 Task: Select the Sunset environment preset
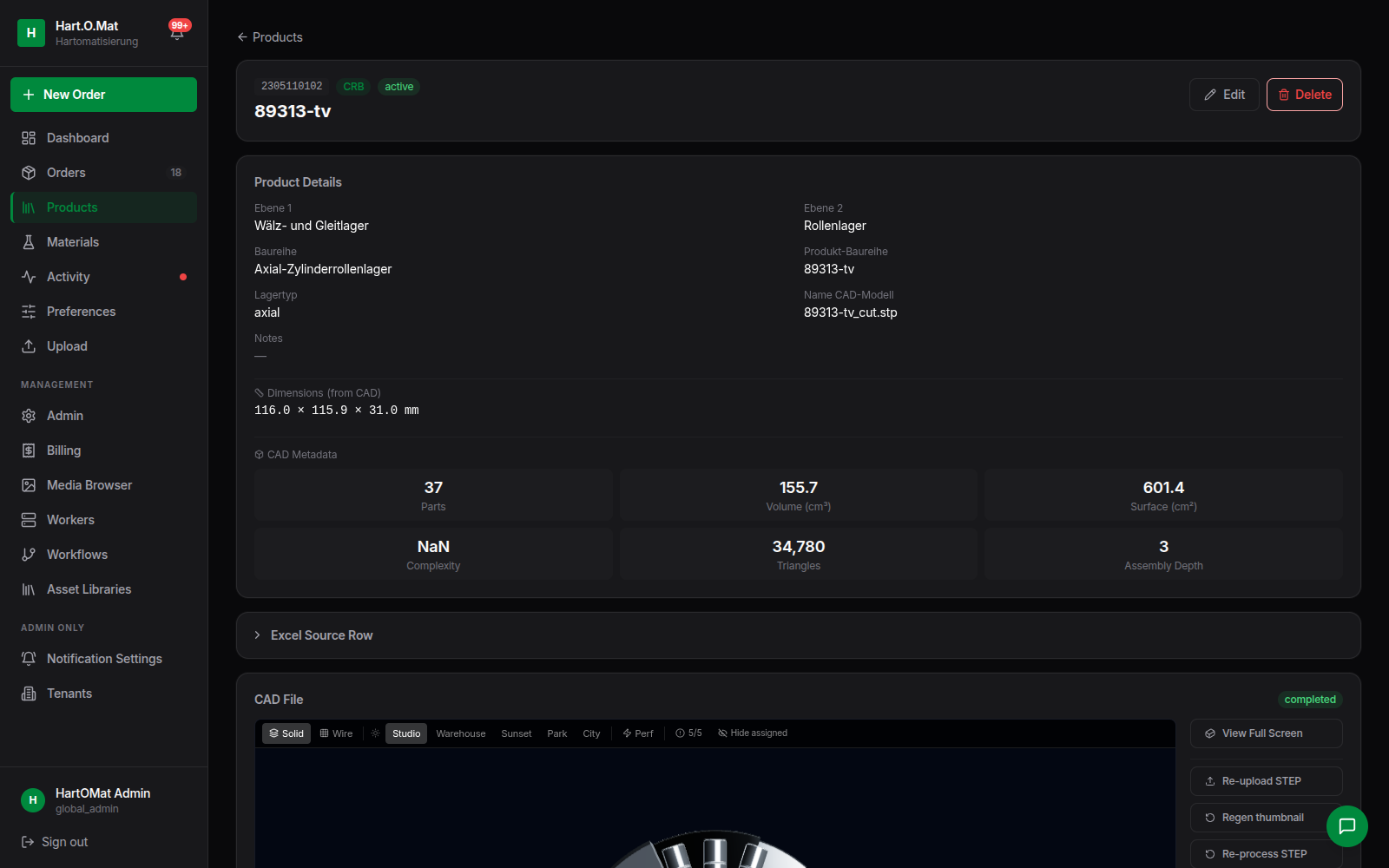click(517, 733)
